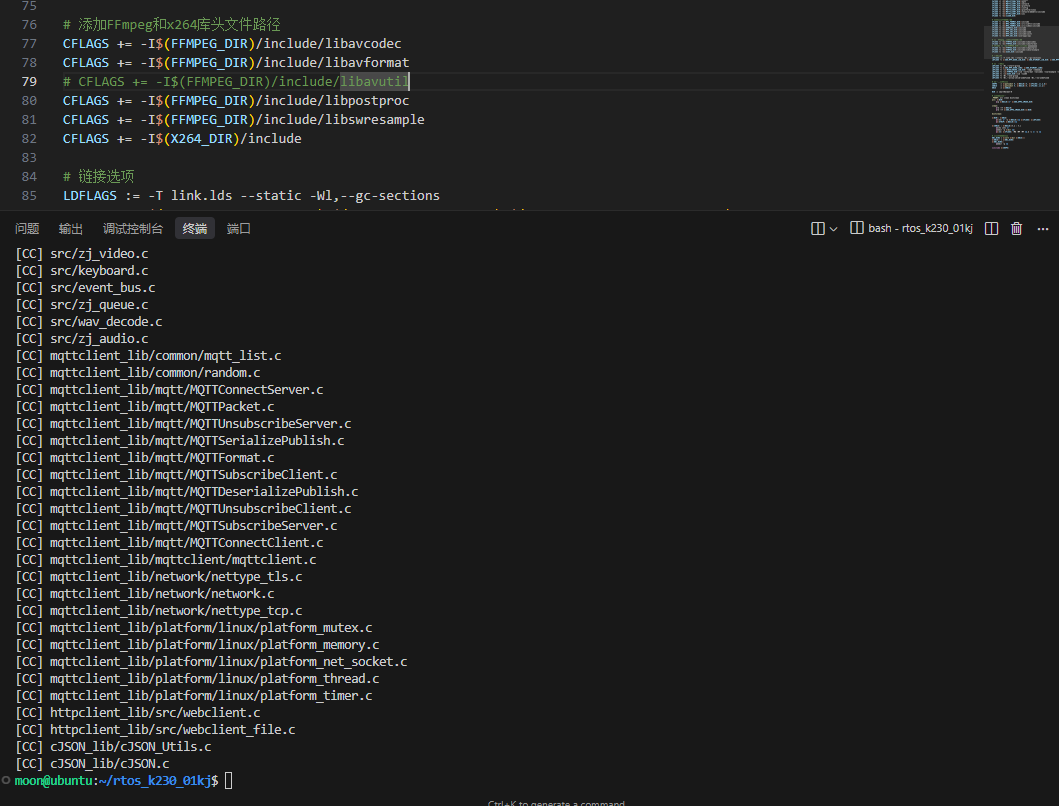Click terminal line 'MQTTConnectClient.c'
The width and height of the screenshot is (1059, 806).
tap(169, 543)
